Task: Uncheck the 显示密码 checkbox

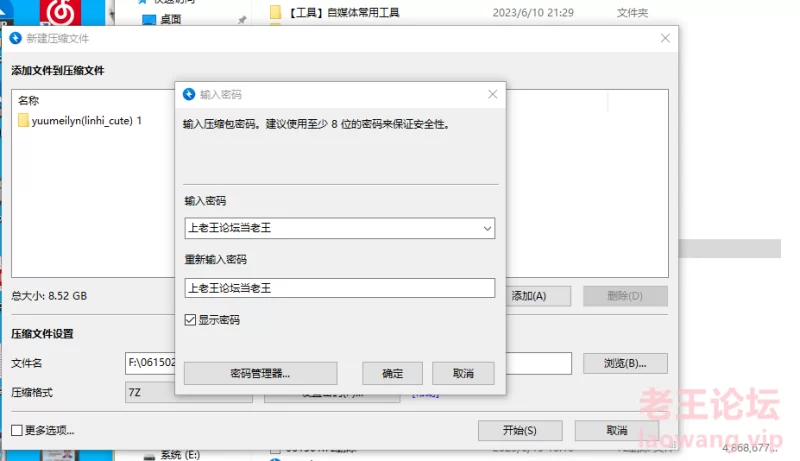Action: (x=191, y=320)
